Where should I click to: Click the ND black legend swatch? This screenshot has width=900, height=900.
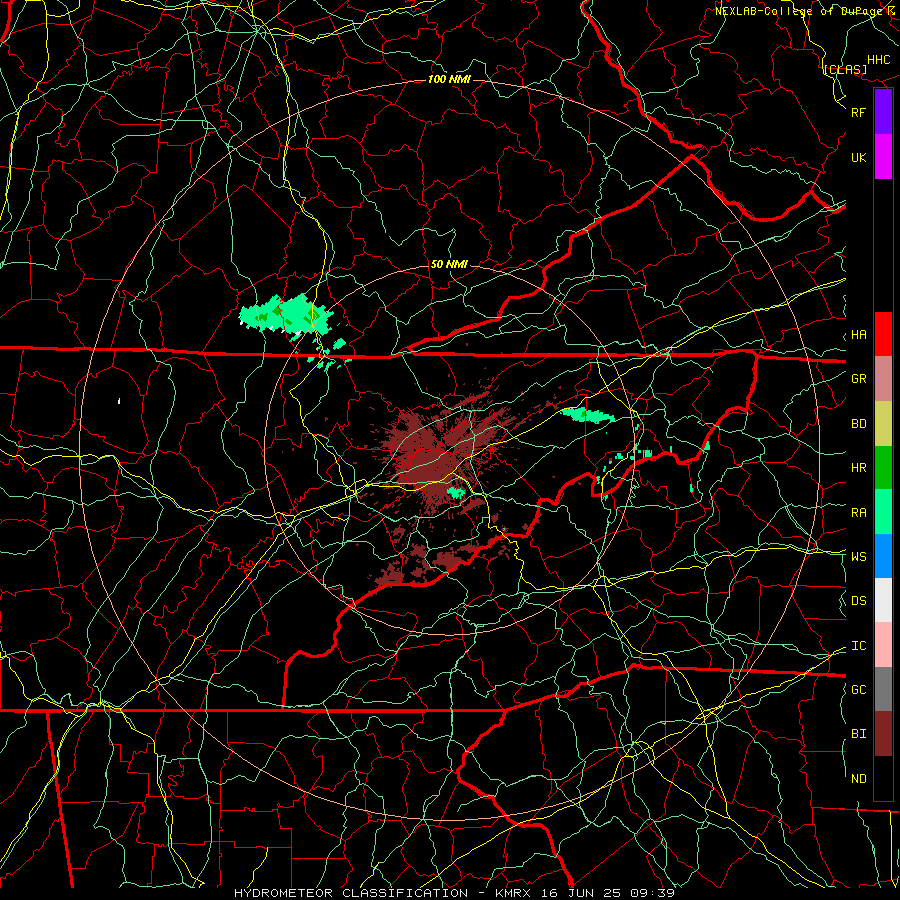[x=883, y=778]
